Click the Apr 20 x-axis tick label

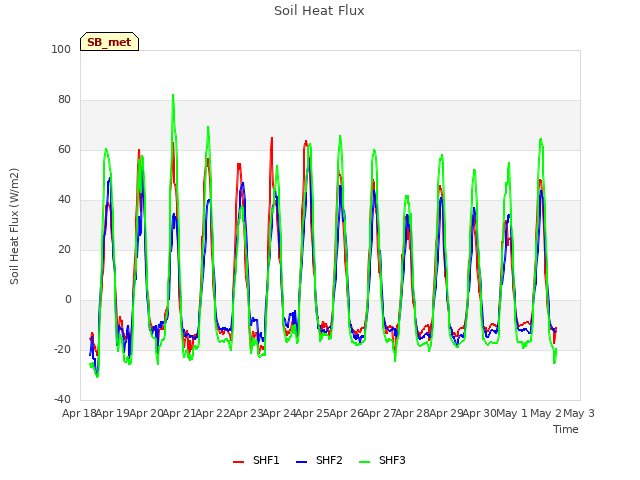(146, 413)
